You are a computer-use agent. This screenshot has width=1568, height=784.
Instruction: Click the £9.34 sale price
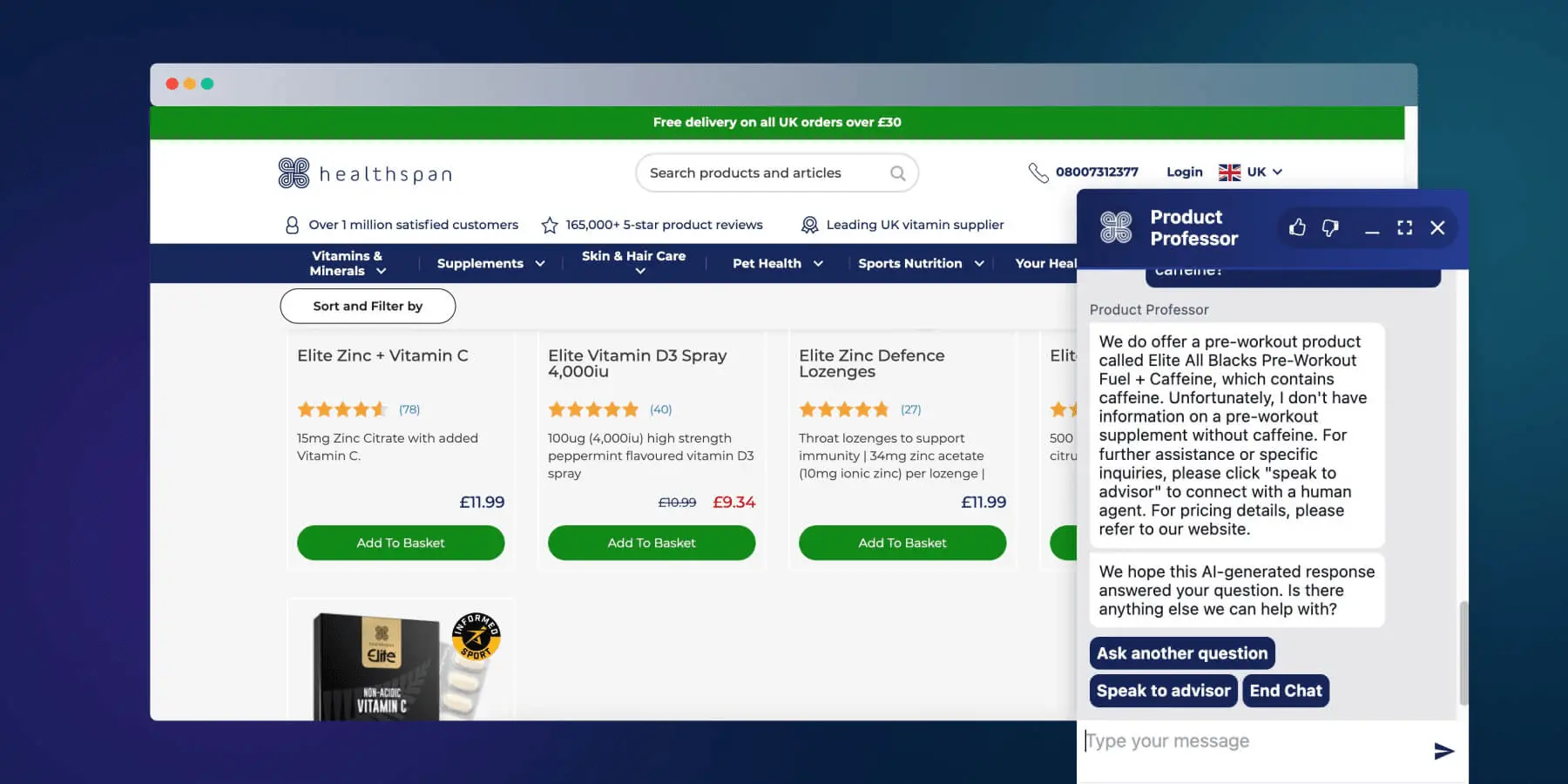point(733,503)
